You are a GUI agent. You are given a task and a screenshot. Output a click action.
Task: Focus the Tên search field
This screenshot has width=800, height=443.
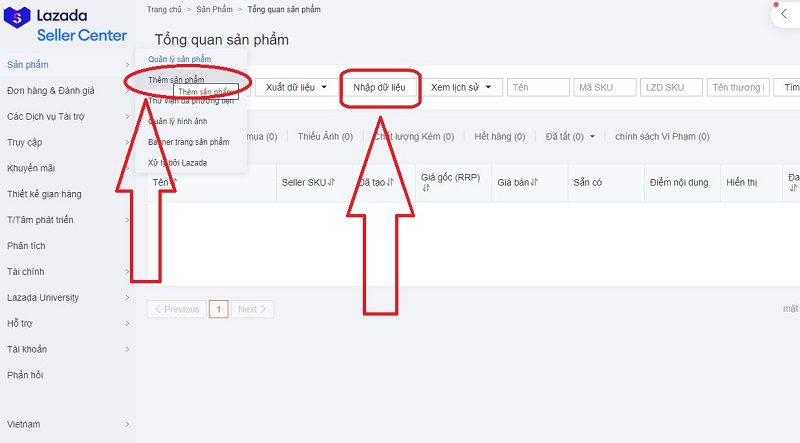538,87
